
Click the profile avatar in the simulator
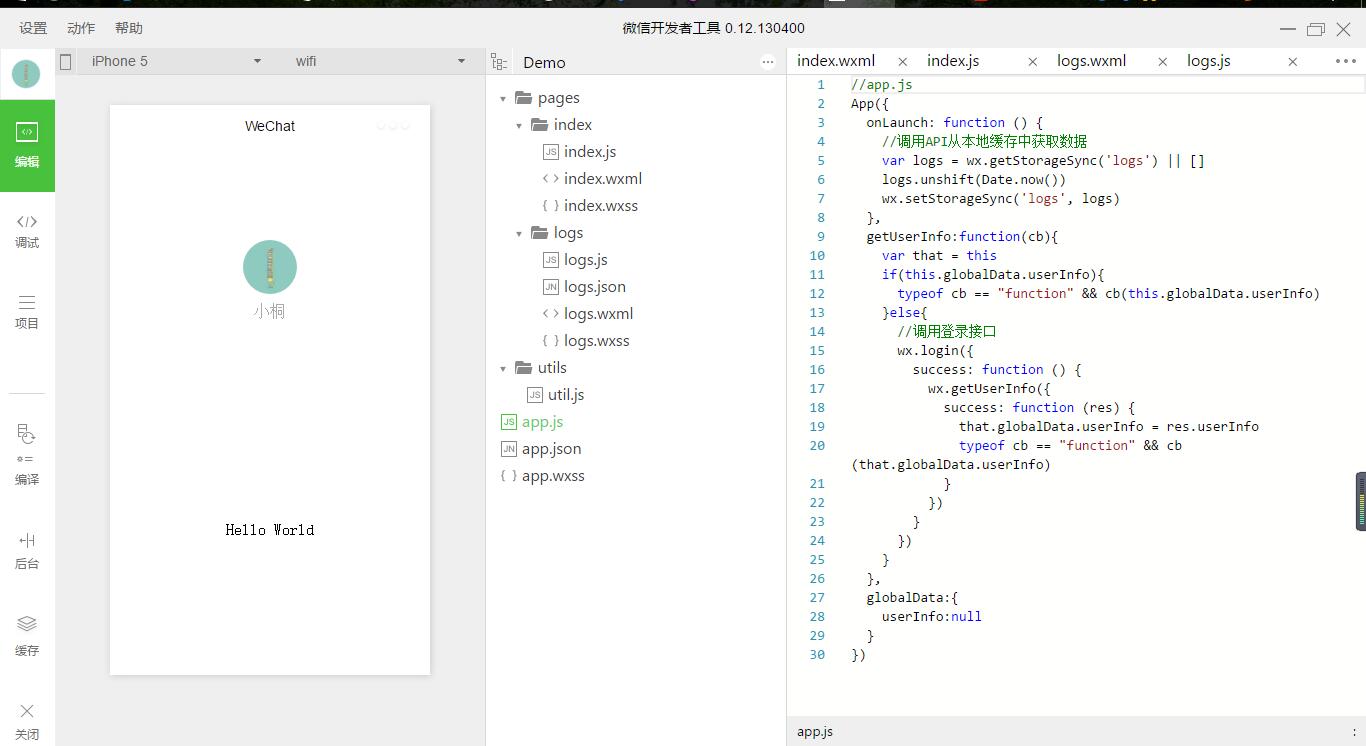click(270, 267)
